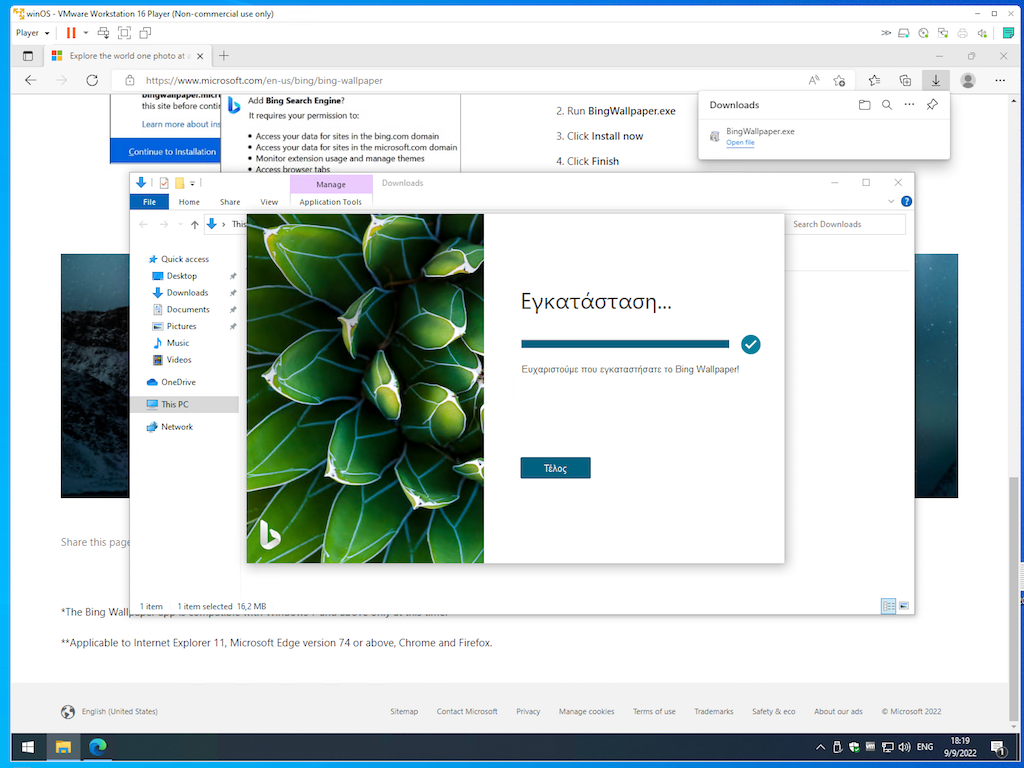
Task: Click the Search Downloads field in Explorer
Action: pos(846,224)
